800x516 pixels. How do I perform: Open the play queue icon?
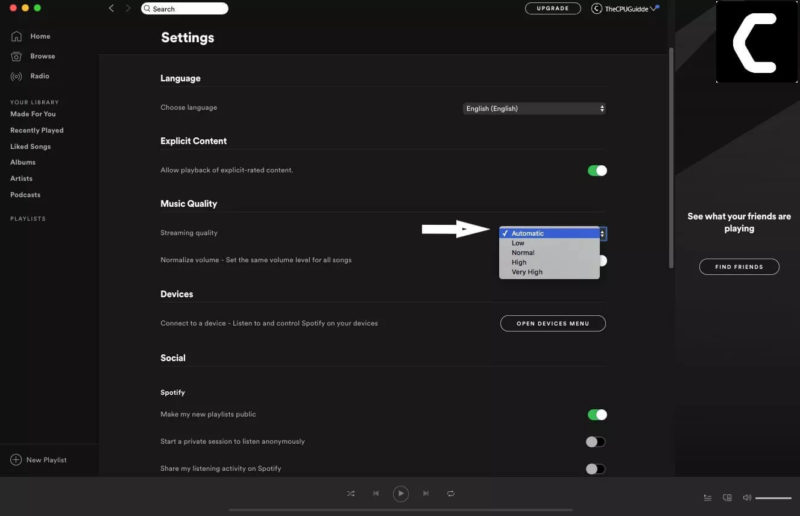[708, 497]
